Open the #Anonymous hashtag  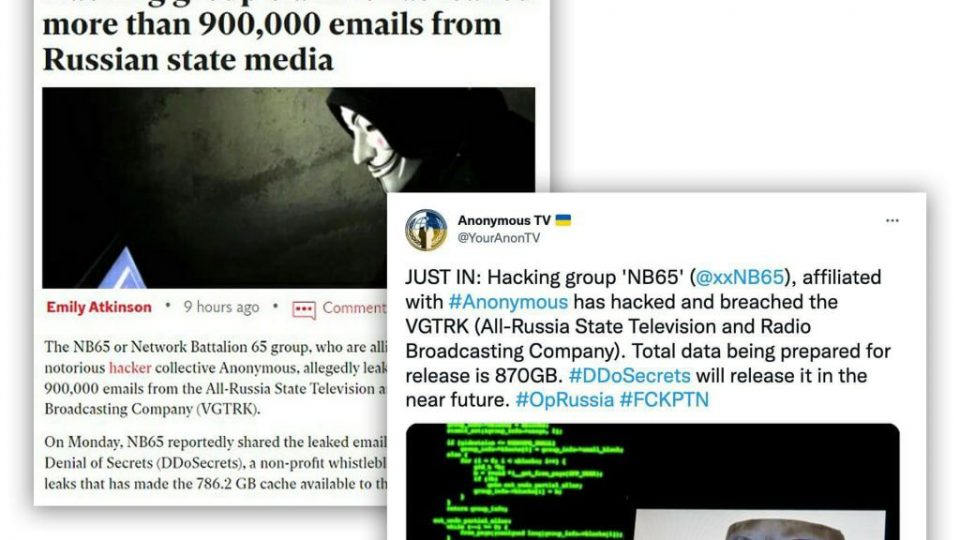pos(508,302)
